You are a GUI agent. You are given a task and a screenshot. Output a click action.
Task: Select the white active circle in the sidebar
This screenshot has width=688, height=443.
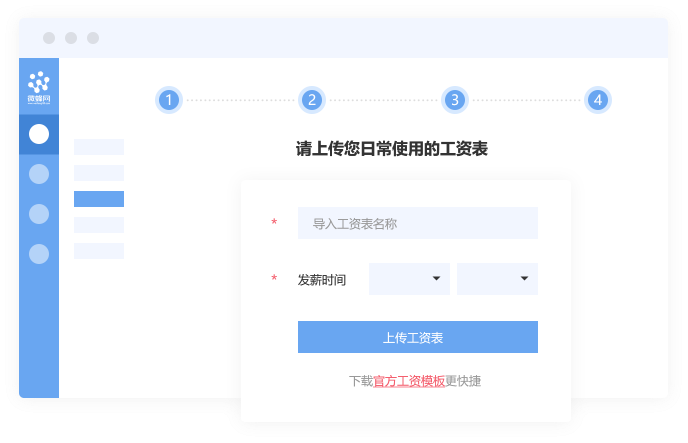point(39,134)
